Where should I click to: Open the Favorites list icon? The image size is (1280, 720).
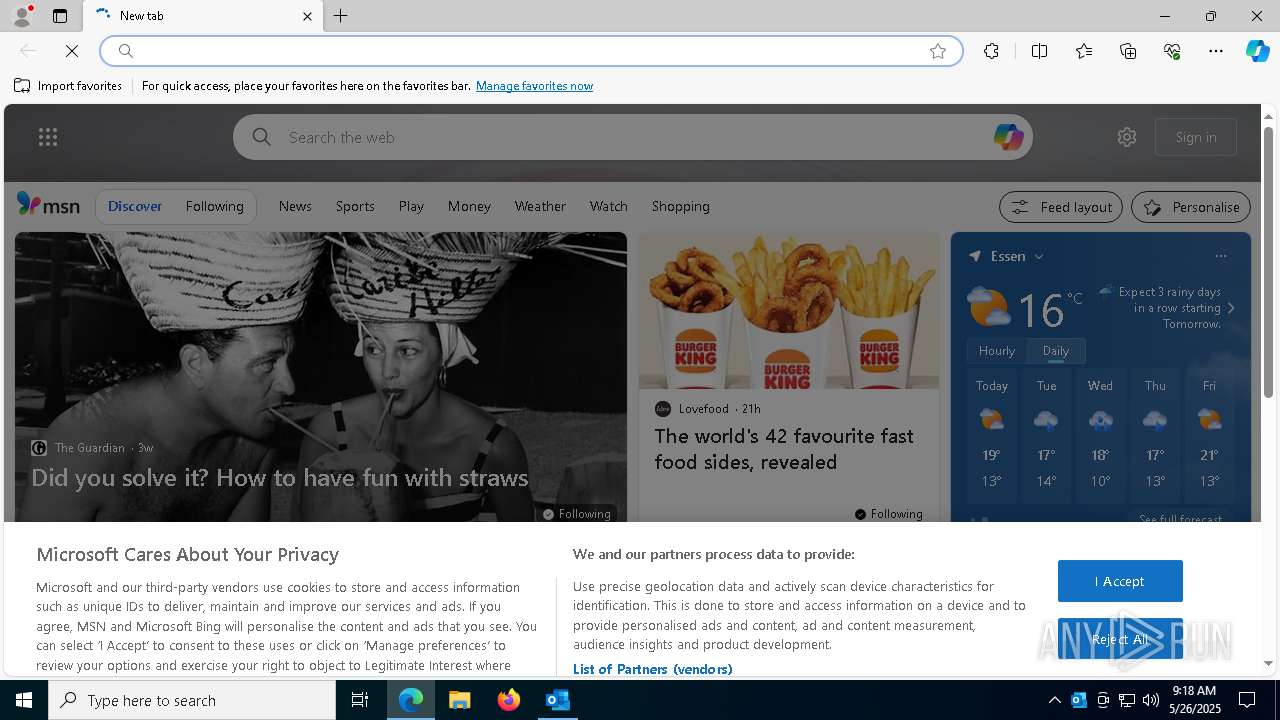(1084, 51)
